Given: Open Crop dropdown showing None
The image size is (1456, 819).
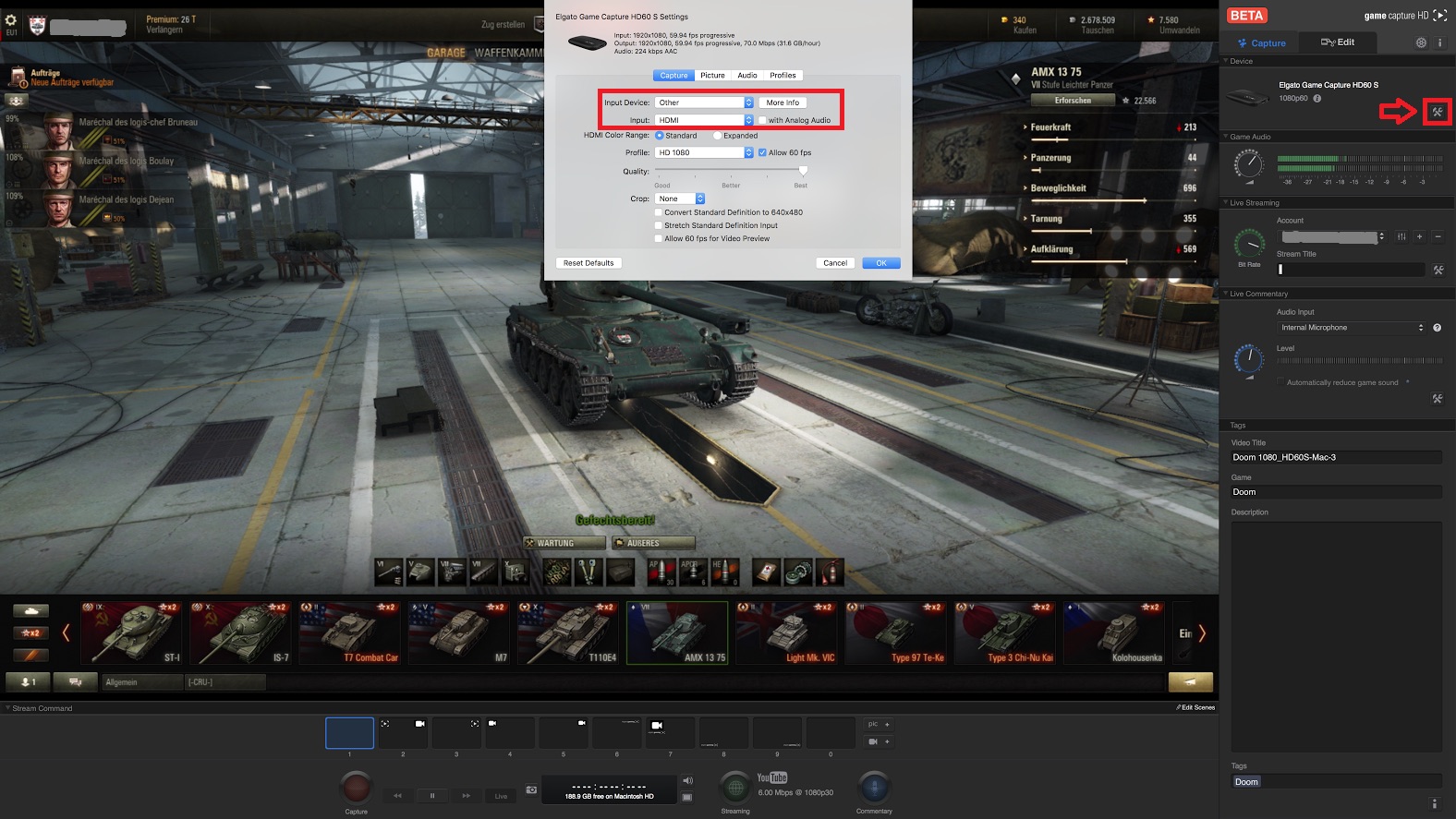Looking at the screenshot, I should (x=680, y=199).
